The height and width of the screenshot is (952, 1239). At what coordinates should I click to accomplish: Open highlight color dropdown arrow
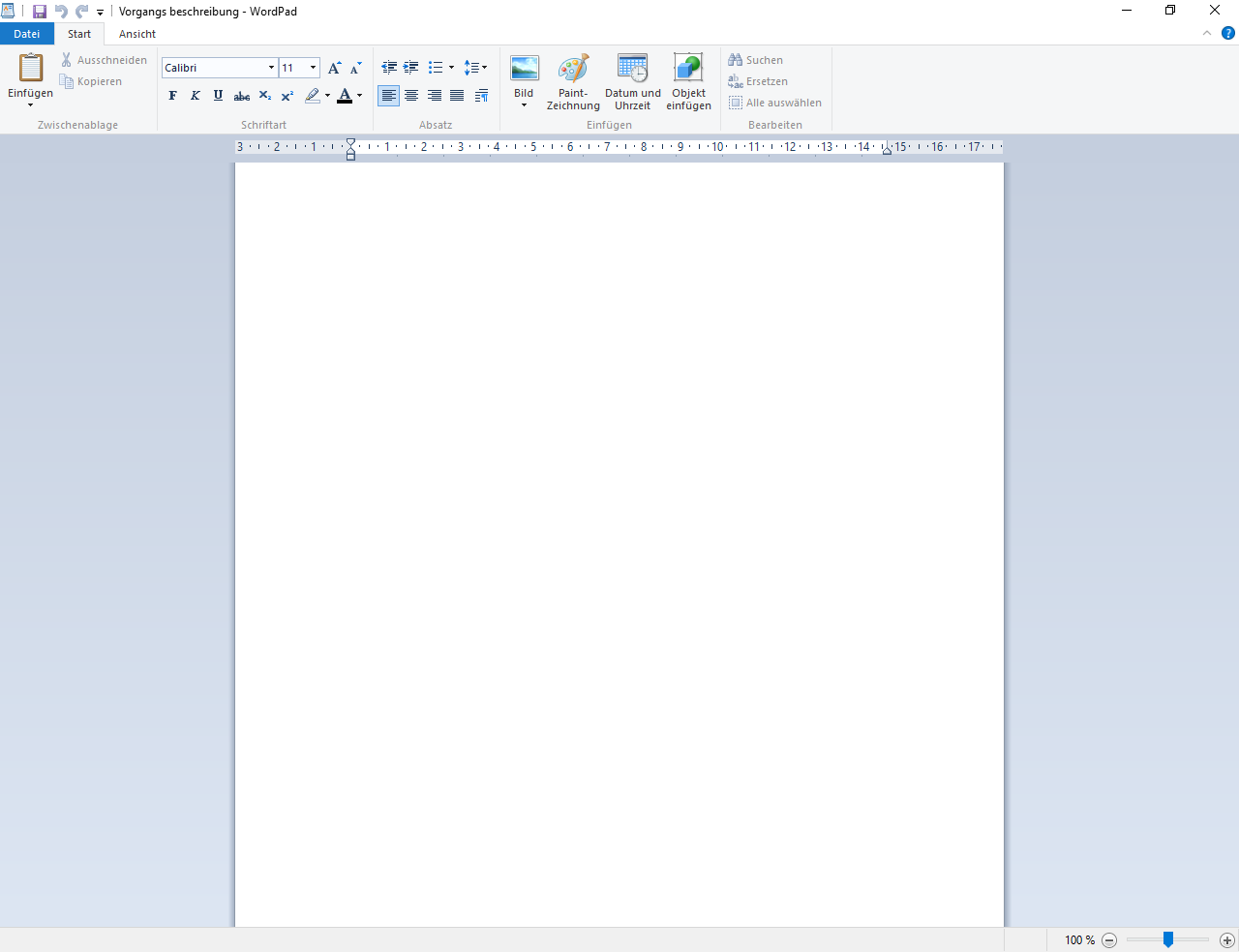click(327, 96)
